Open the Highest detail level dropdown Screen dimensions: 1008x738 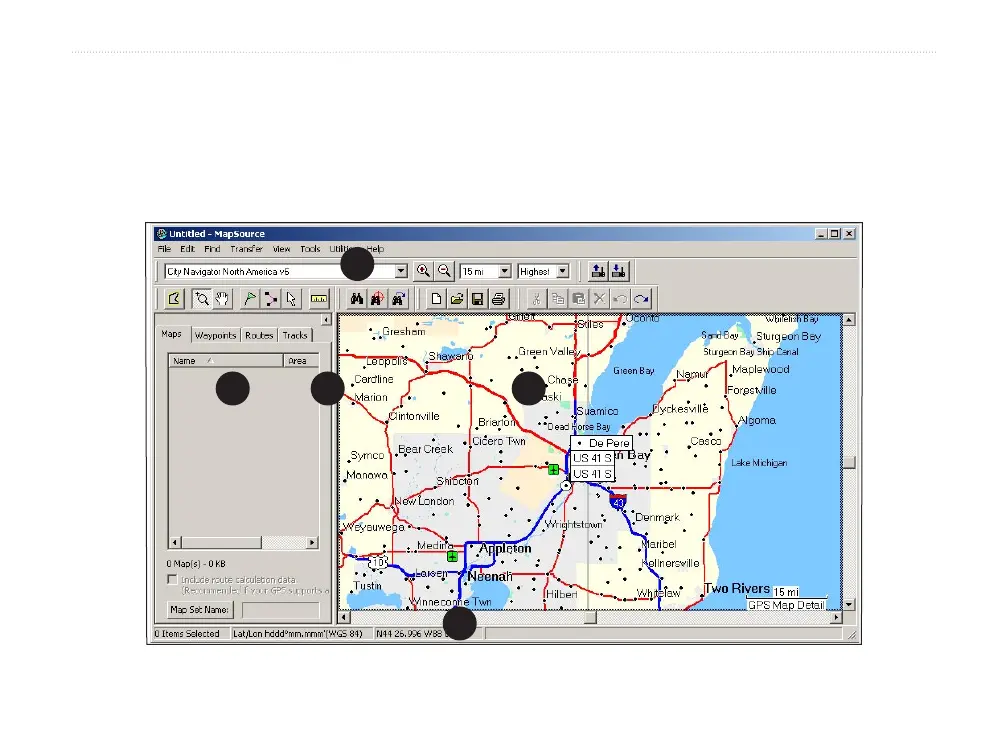coord(563,271)
